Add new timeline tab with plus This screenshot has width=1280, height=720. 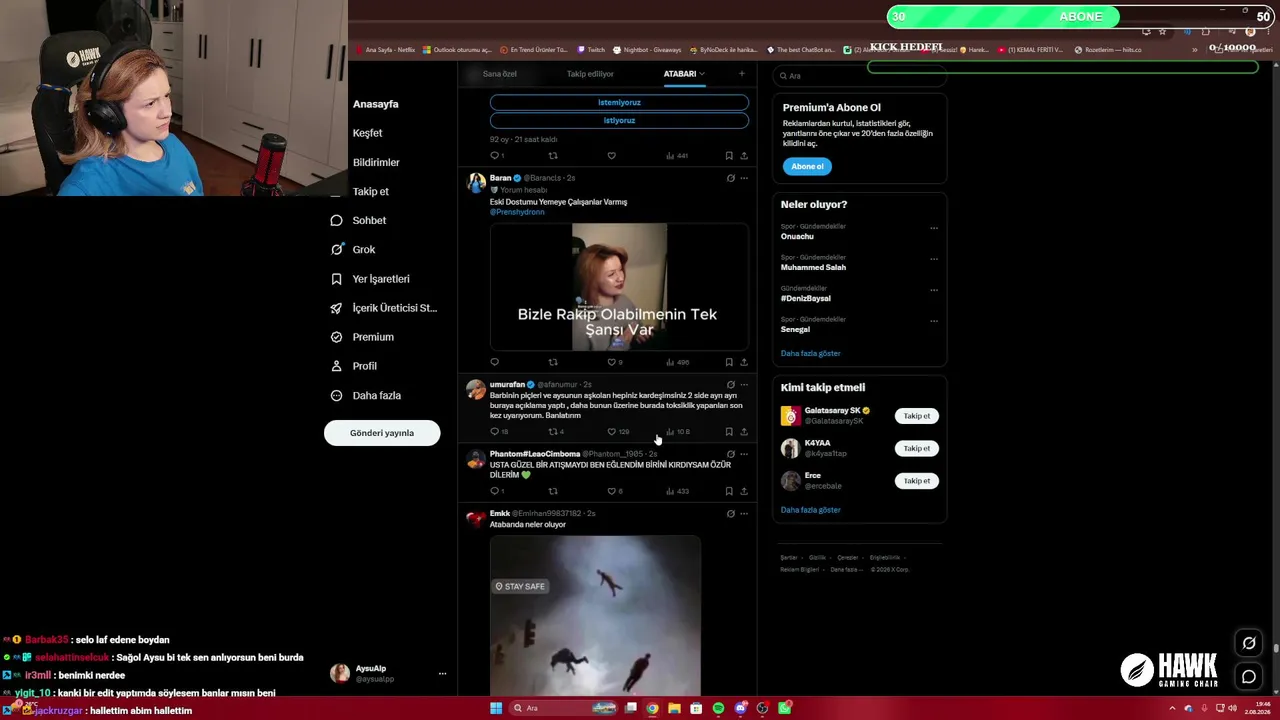pos(741,73)
